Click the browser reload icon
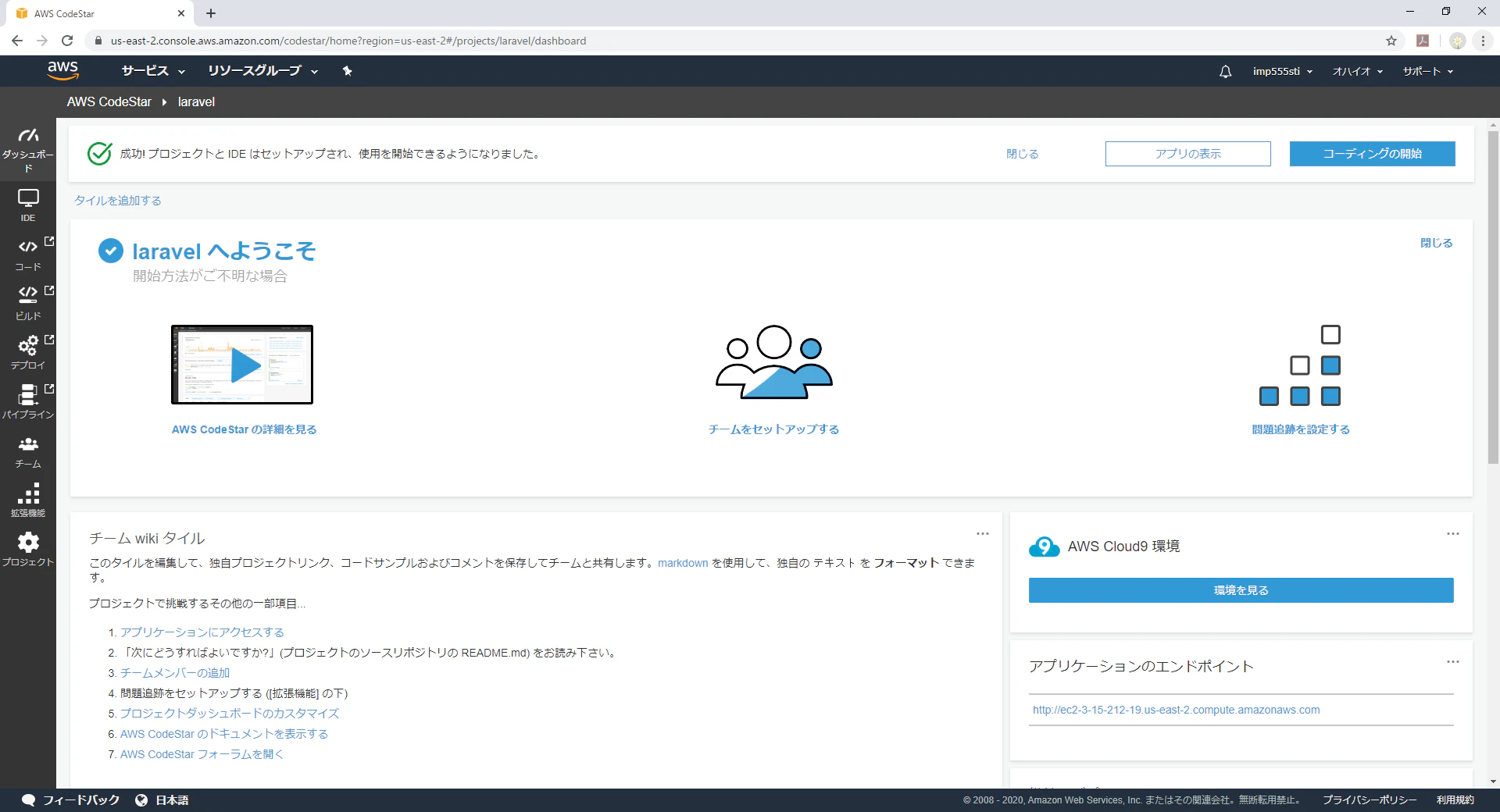The height and width of the screenshot is (812, 1500). [x=67, y=41]
